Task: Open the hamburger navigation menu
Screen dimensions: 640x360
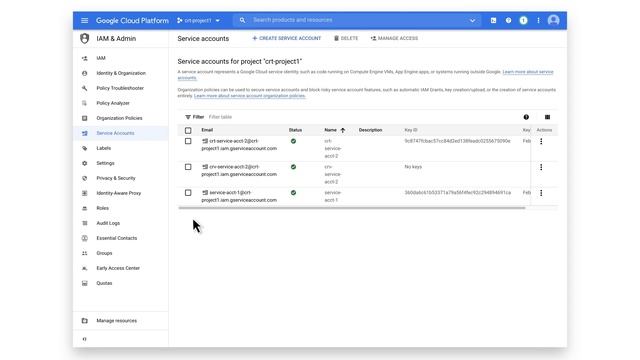Action: (84, 20)
